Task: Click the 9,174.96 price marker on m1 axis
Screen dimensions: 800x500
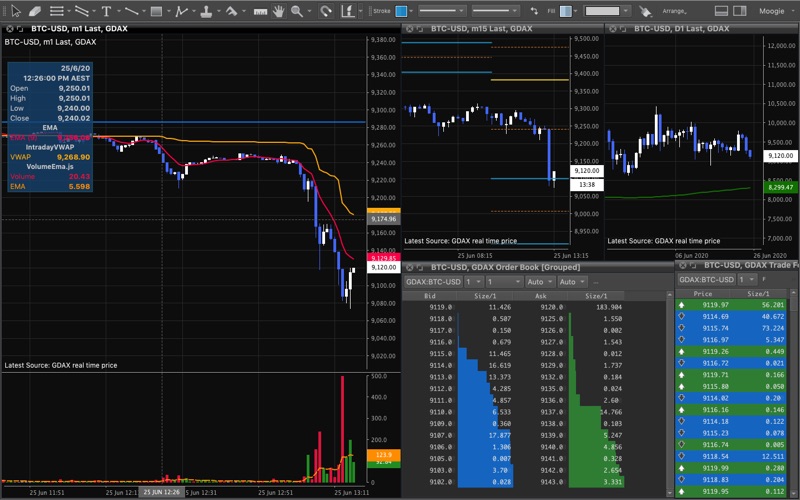Action: 384,219
